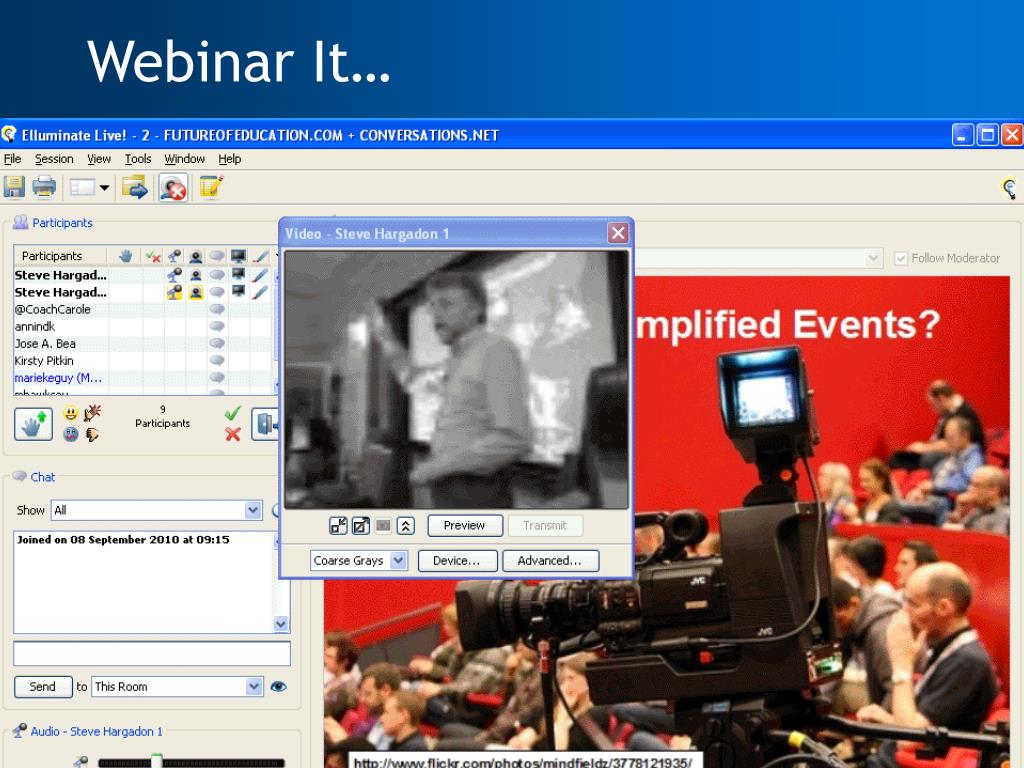Click the raised hand column header icon
Image resolution: width=1024 pixels, height=768 pixels.
tap(125, 256)
